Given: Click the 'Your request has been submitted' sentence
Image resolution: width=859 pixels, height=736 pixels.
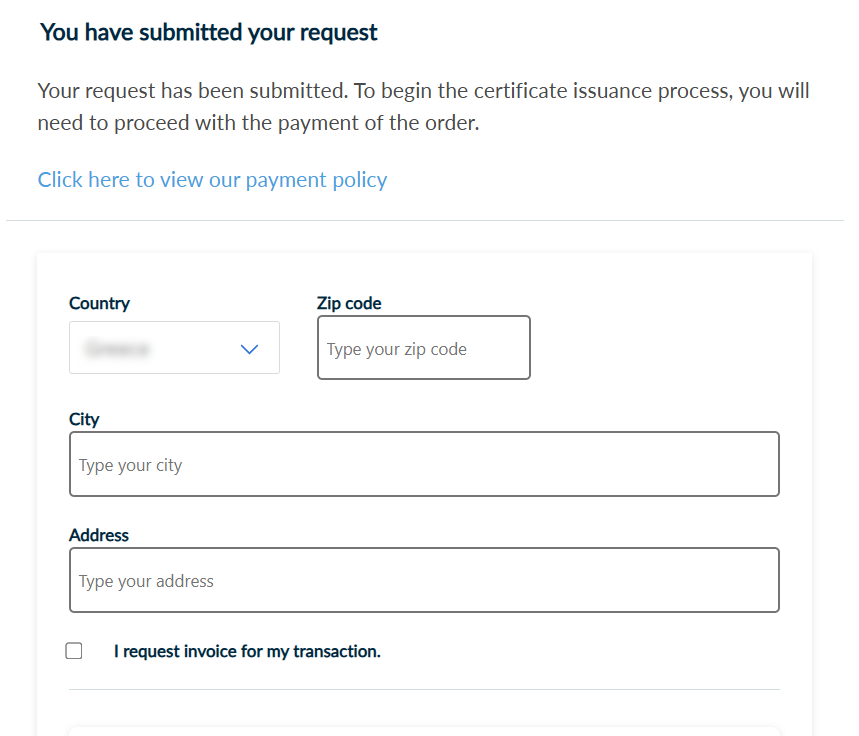Looking at the screenshot, I should [x=193, y=90].
